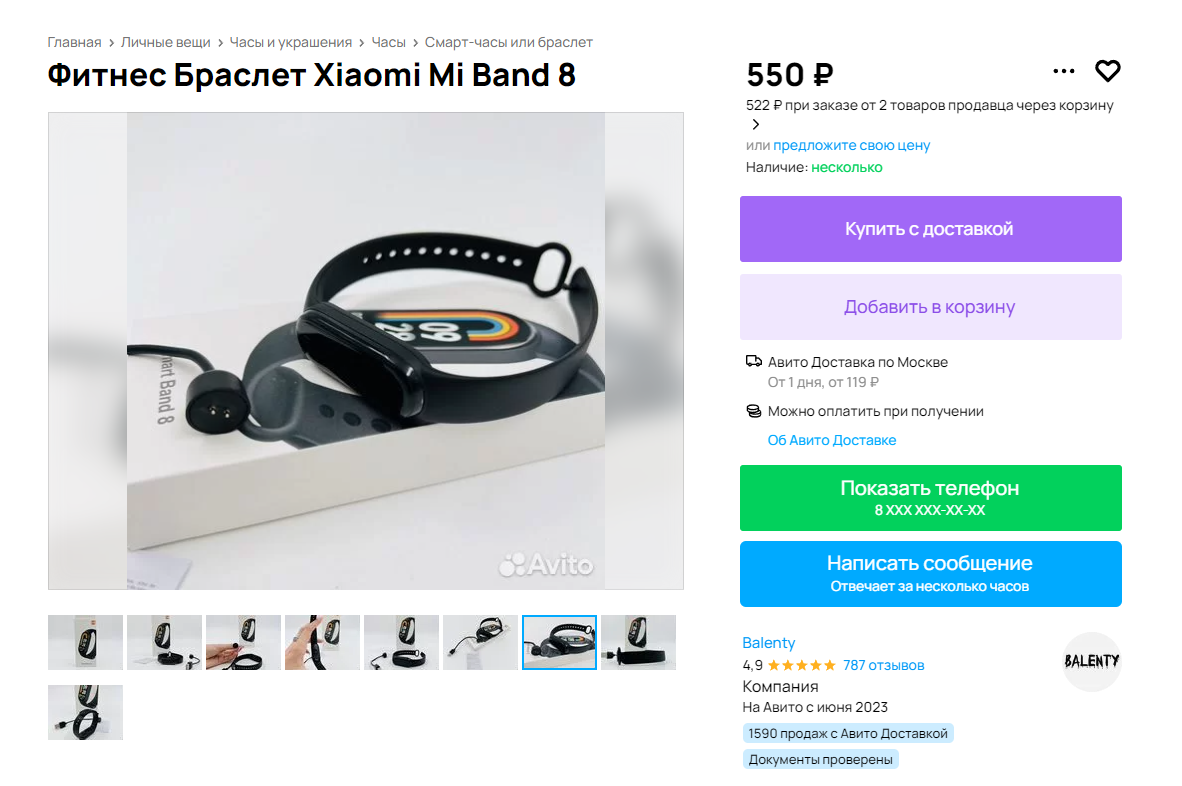This screenshot has width=1182, height=786.
Task: Add listing to favorites with heart icon
Action: [x=1107, y=71]
